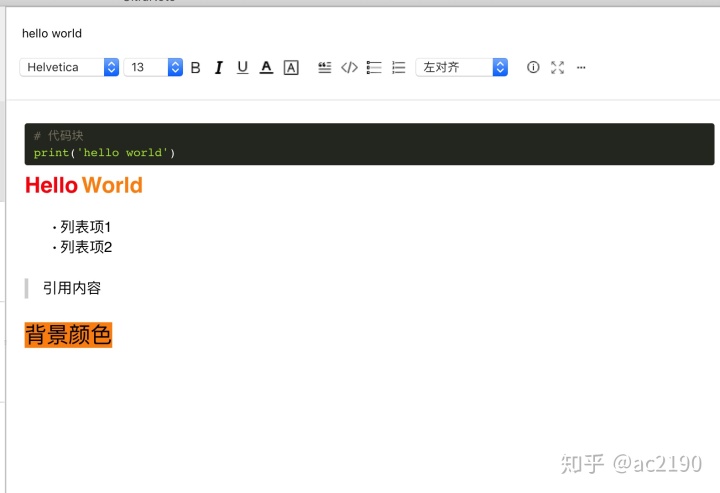Toggle bold formatting
This screenshot has height=493, width=720.
click(x=195, y=67)
